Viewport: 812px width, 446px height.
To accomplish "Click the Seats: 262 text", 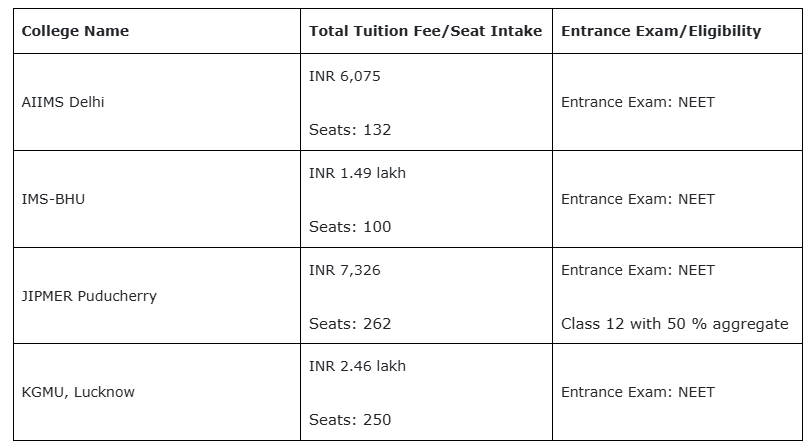I will 350,324.
